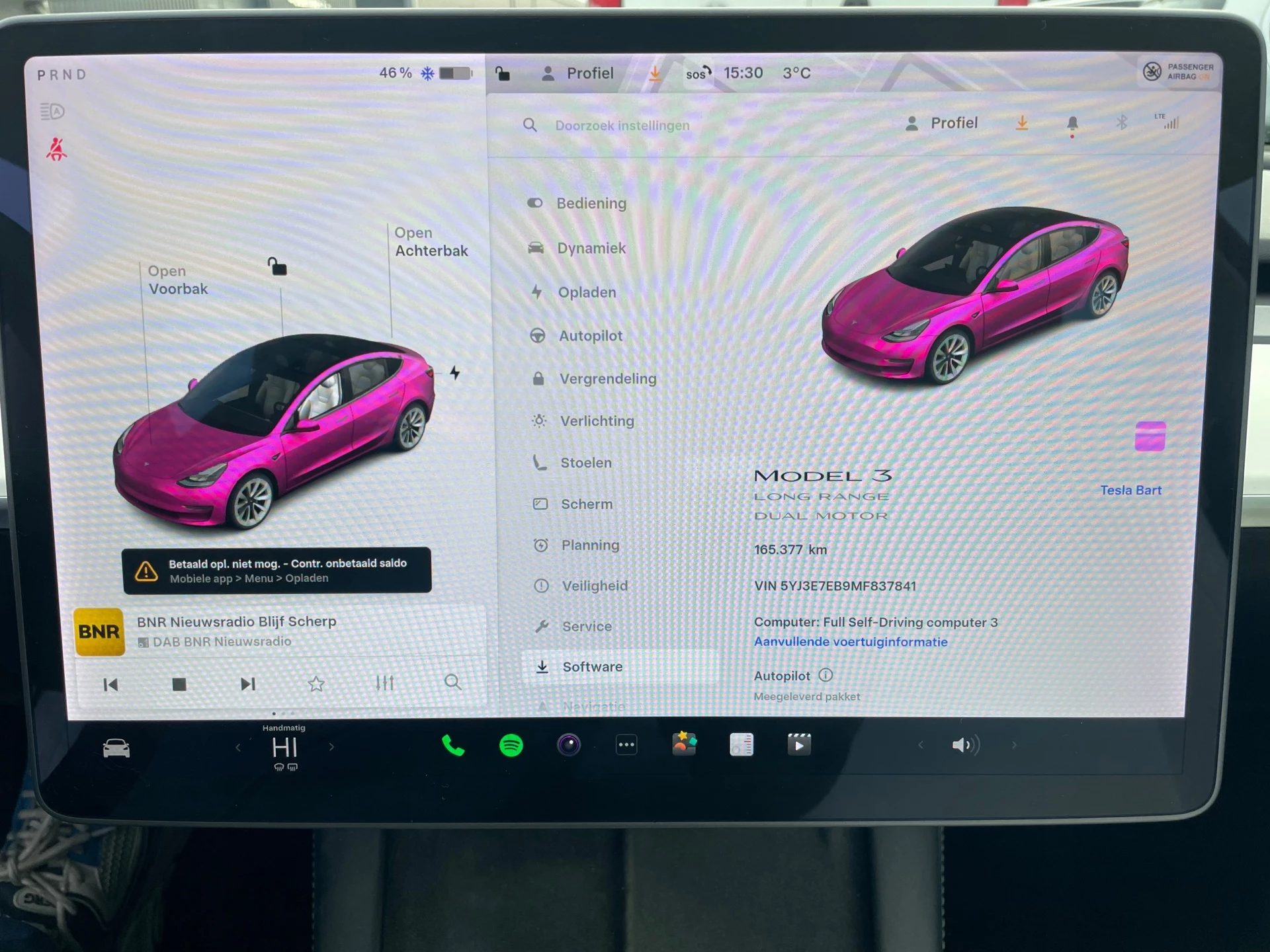Open the Autopilot settings section
This screenshot has height=952, width=1270.
click(x=591, y=336)
